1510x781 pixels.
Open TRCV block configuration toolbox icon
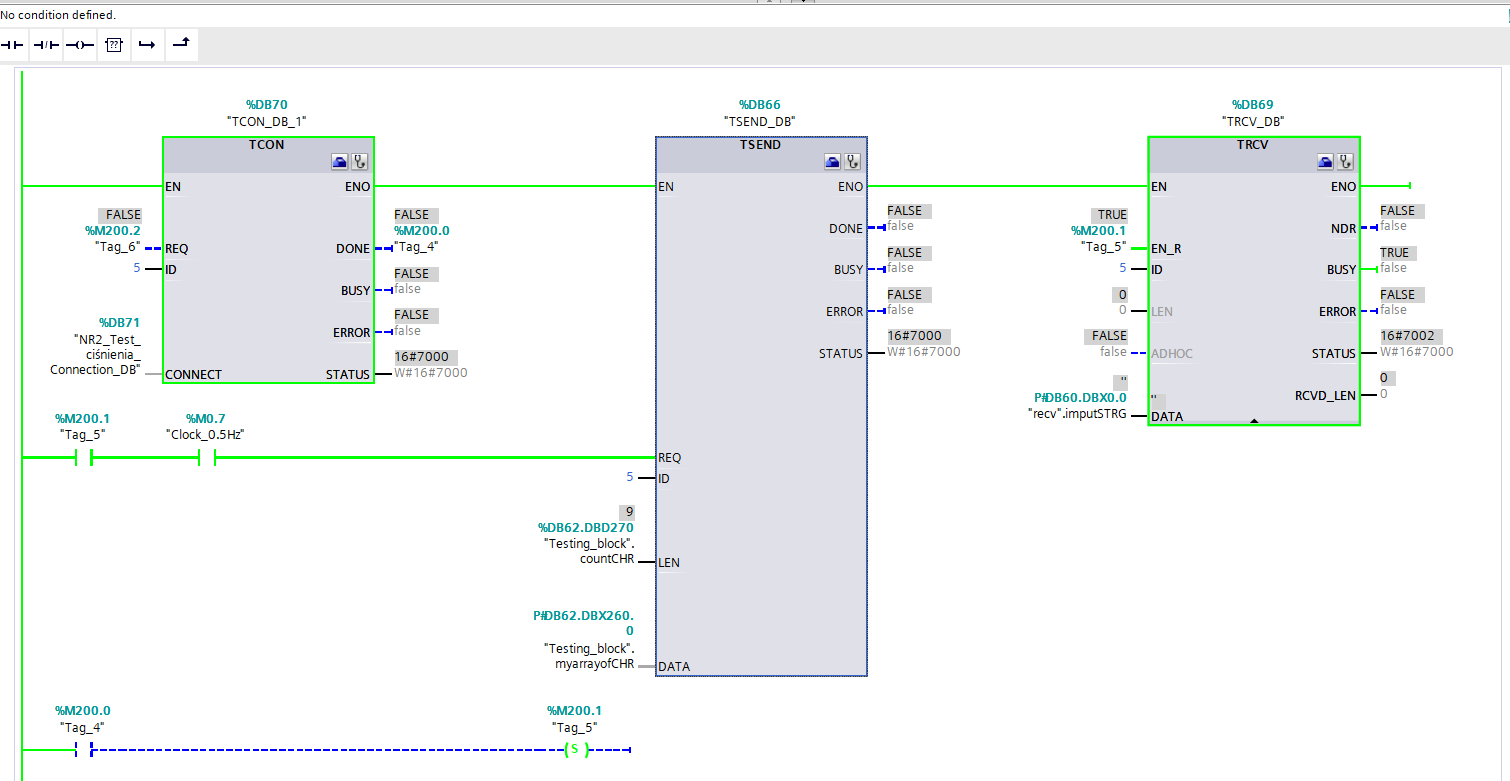tap(1326, 161)
